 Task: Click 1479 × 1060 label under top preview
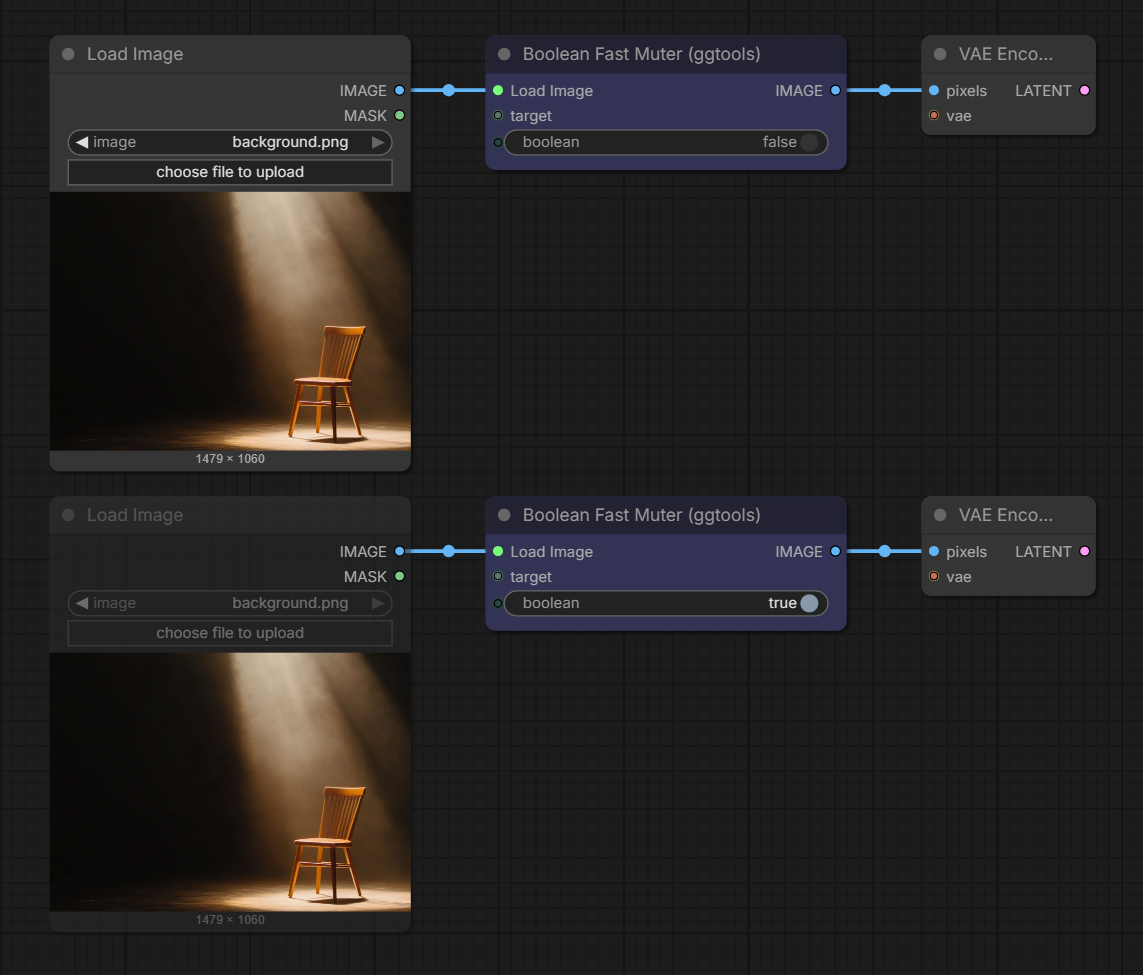(x=230, y=459)
